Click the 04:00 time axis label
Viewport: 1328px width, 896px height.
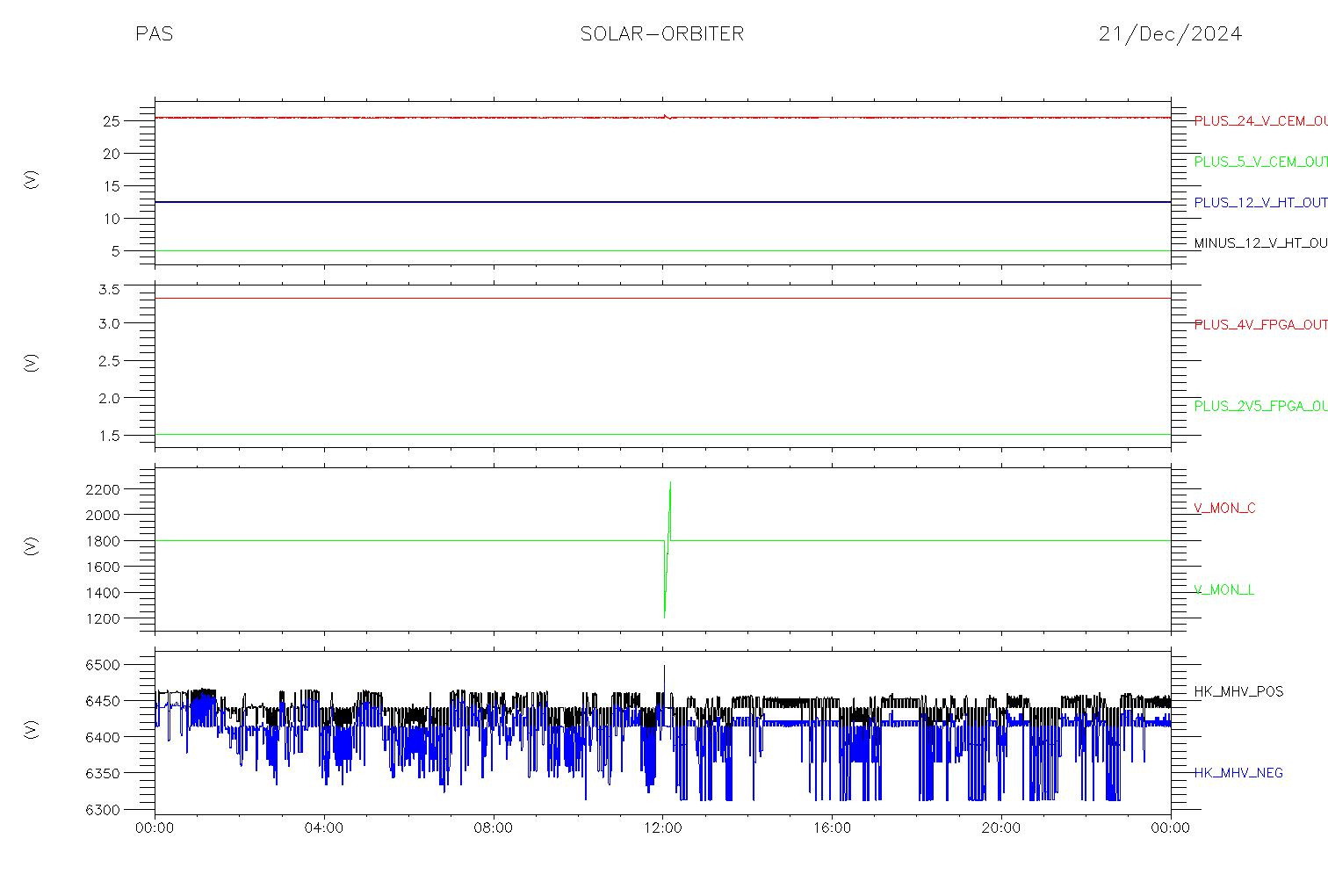[x=324, y=827]
